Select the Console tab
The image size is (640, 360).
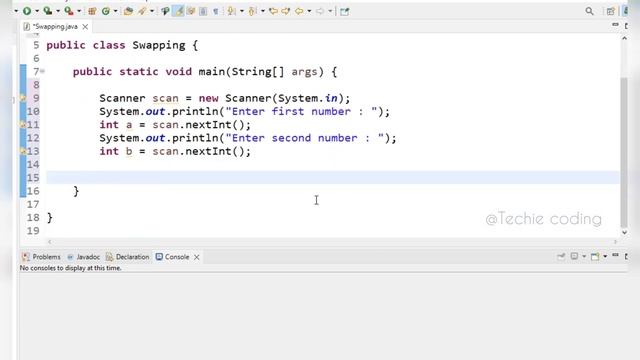[172, 257]
